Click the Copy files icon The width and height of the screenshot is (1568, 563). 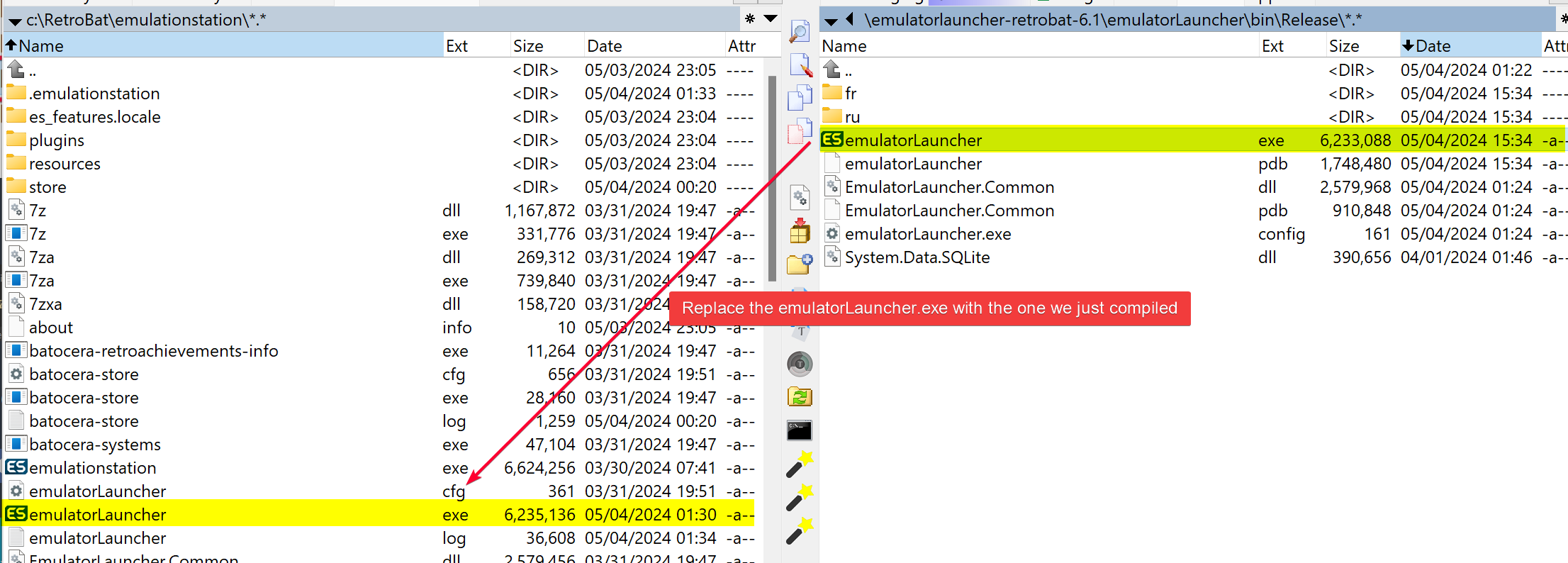800,97
